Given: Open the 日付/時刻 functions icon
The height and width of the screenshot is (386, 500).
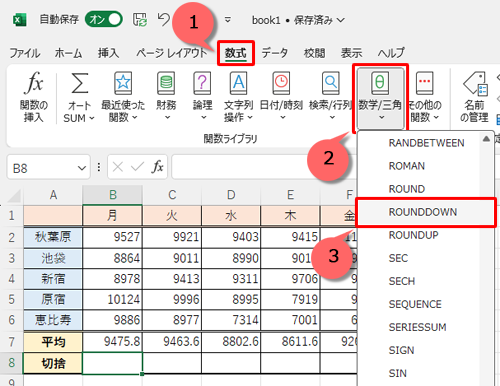Looking at the screenshot, I should click(281, 83).
